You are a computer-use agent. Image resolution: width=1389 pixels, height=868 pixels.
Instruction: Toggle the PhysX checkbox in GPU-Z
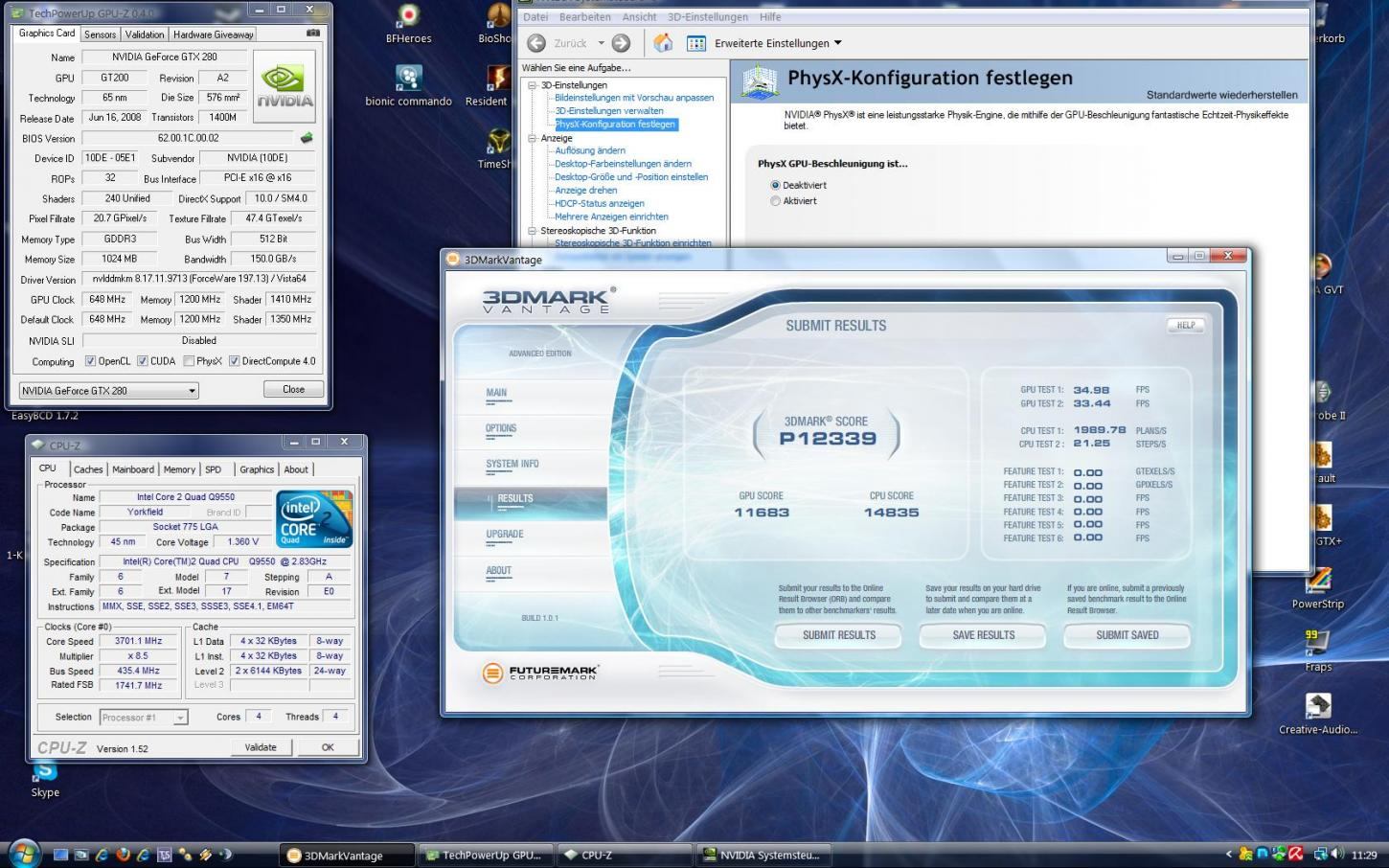(189, 361)
